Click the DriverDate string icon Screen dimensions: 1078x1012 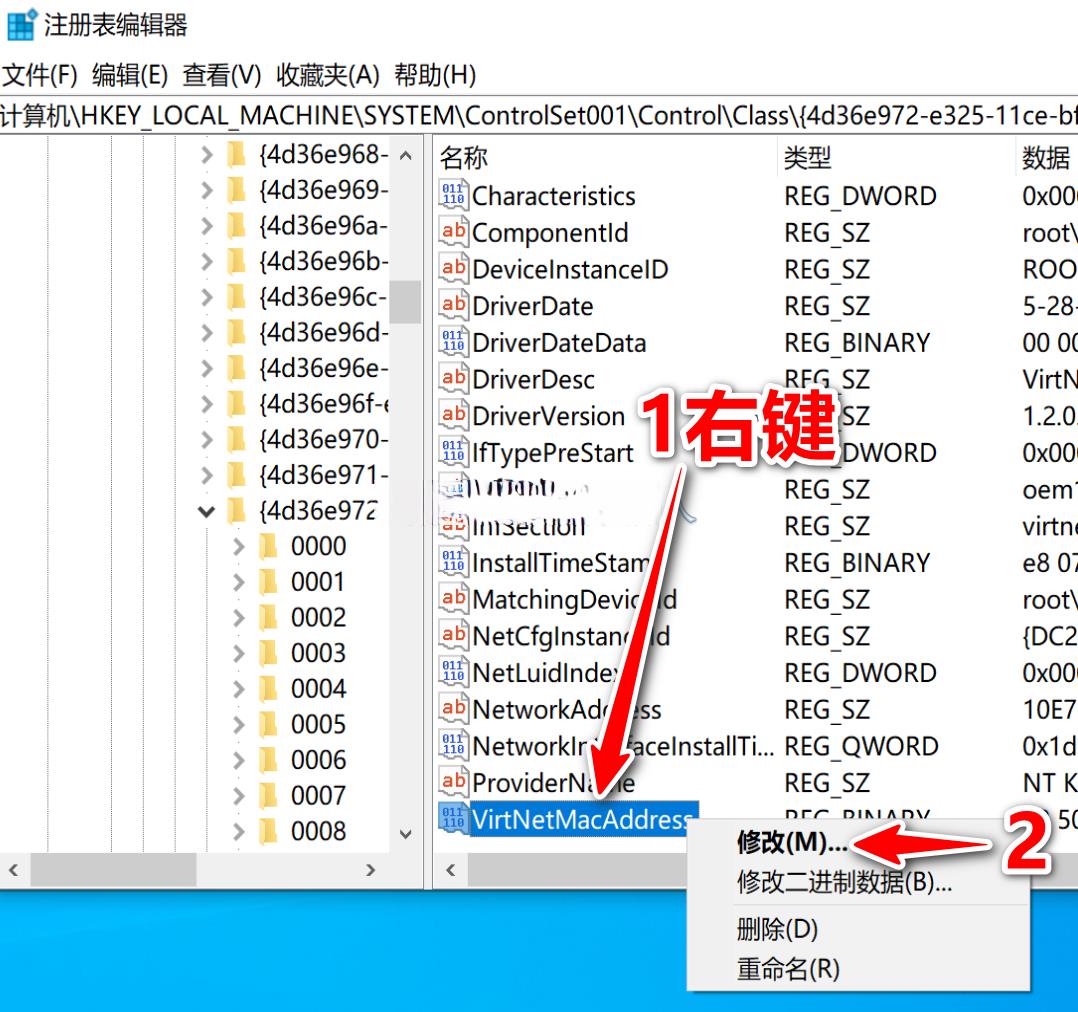coord(453,305)
